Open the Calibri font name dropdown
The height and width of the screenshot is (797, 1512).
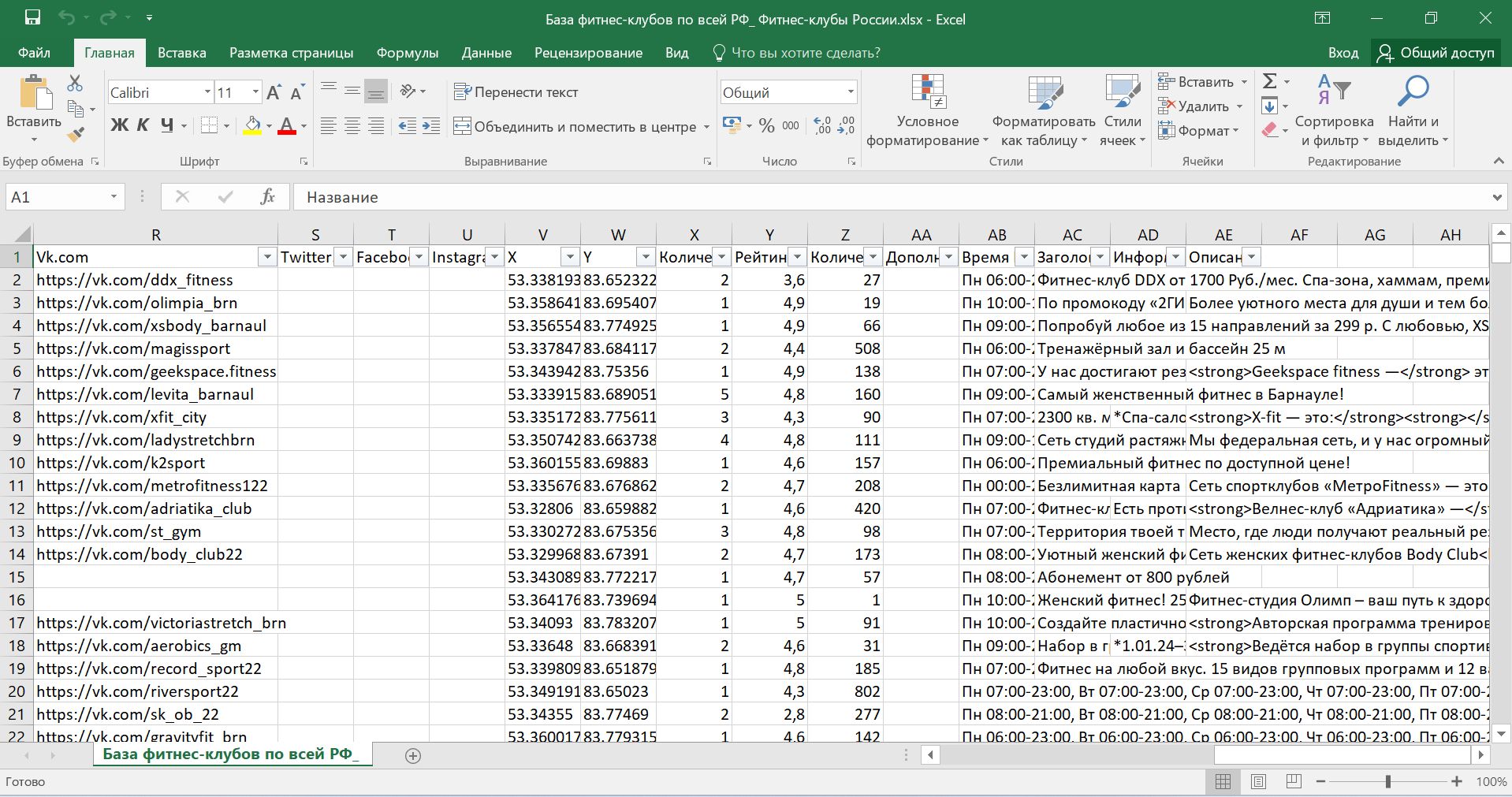[x=207, y=92]
